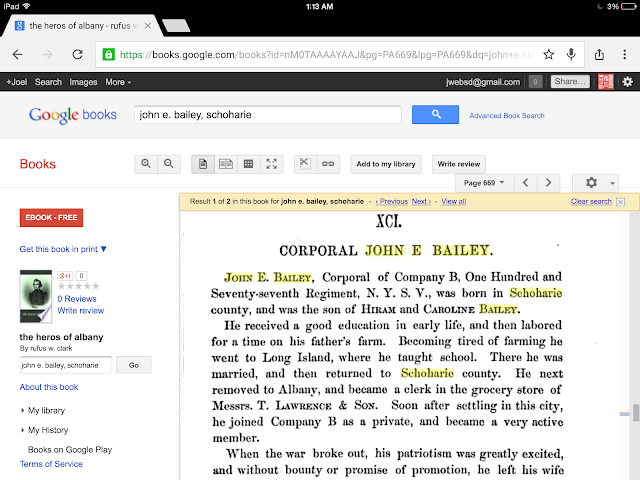
Task: Click the star rating row
Action: tap(79, 286)
